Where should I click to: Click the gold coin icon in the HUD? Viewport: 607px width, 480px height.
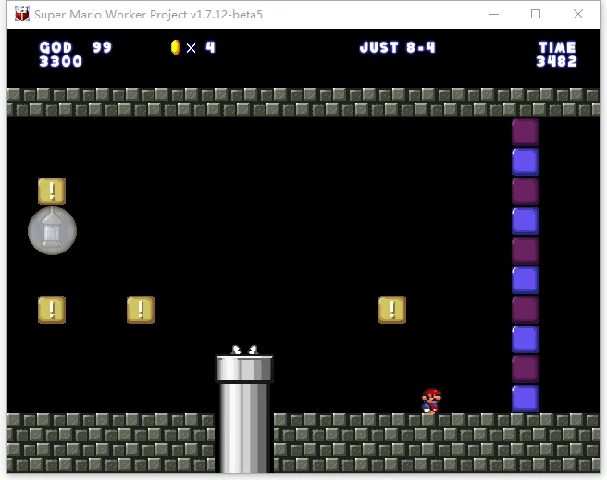(x=175, y=47)
